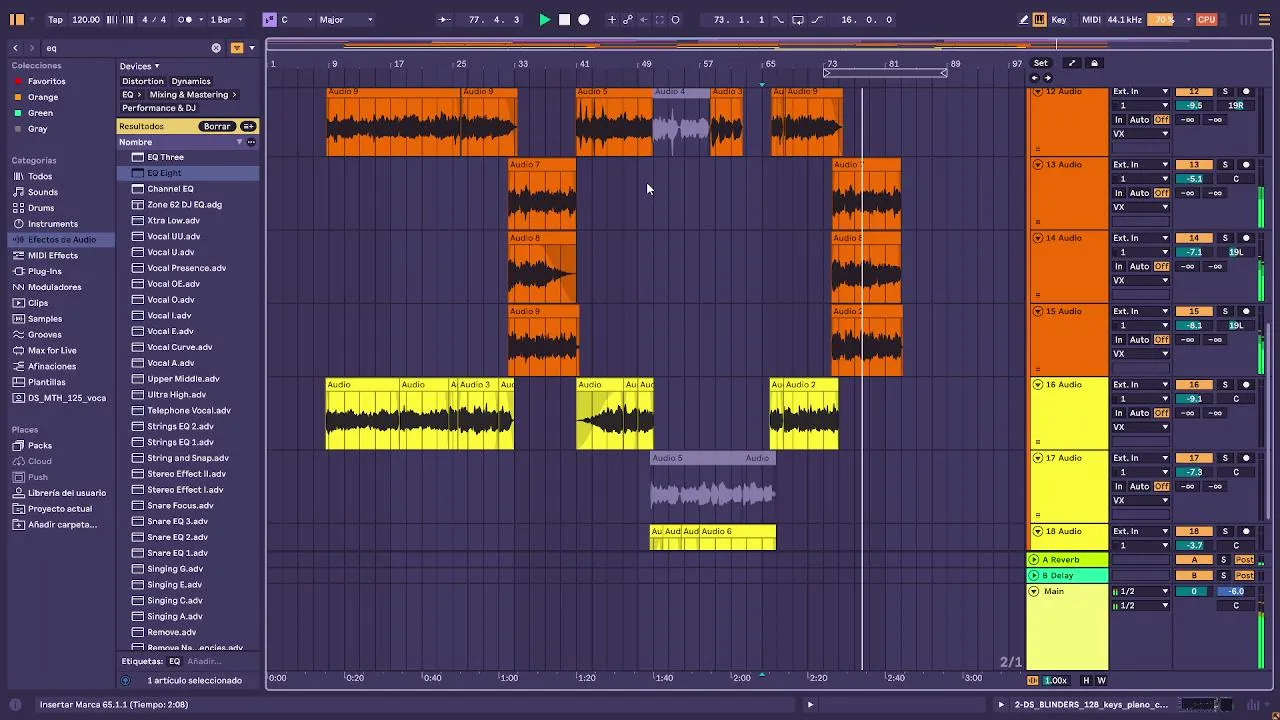The width and height of the screenshot is (1280, 720).
Task: Select the Orange collection
Action: (43, 97)
